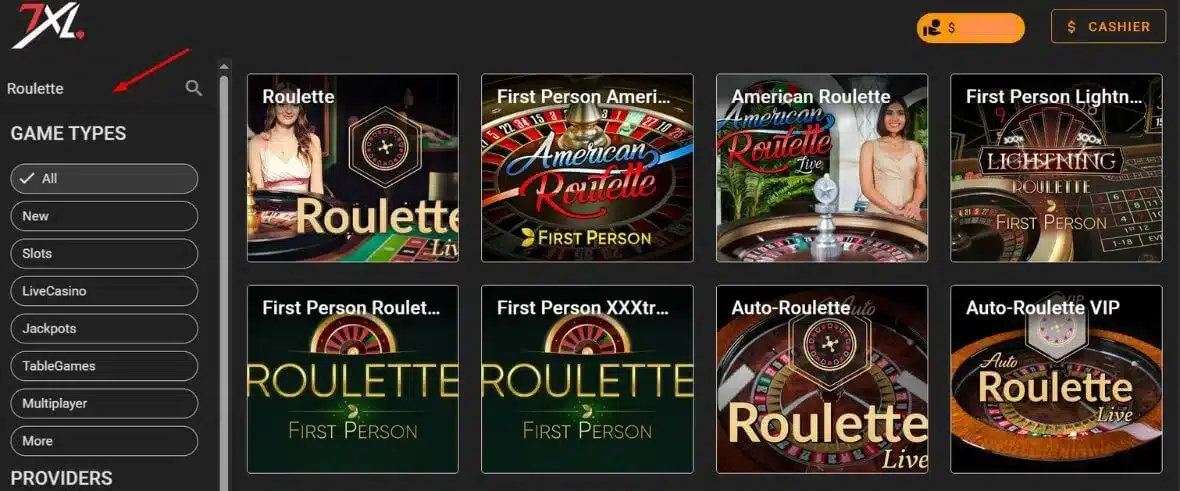Enable the Slots game type filter
The height and width of the screenshot is (491, 1180).
pyautogui.click(x=104, y=254)
